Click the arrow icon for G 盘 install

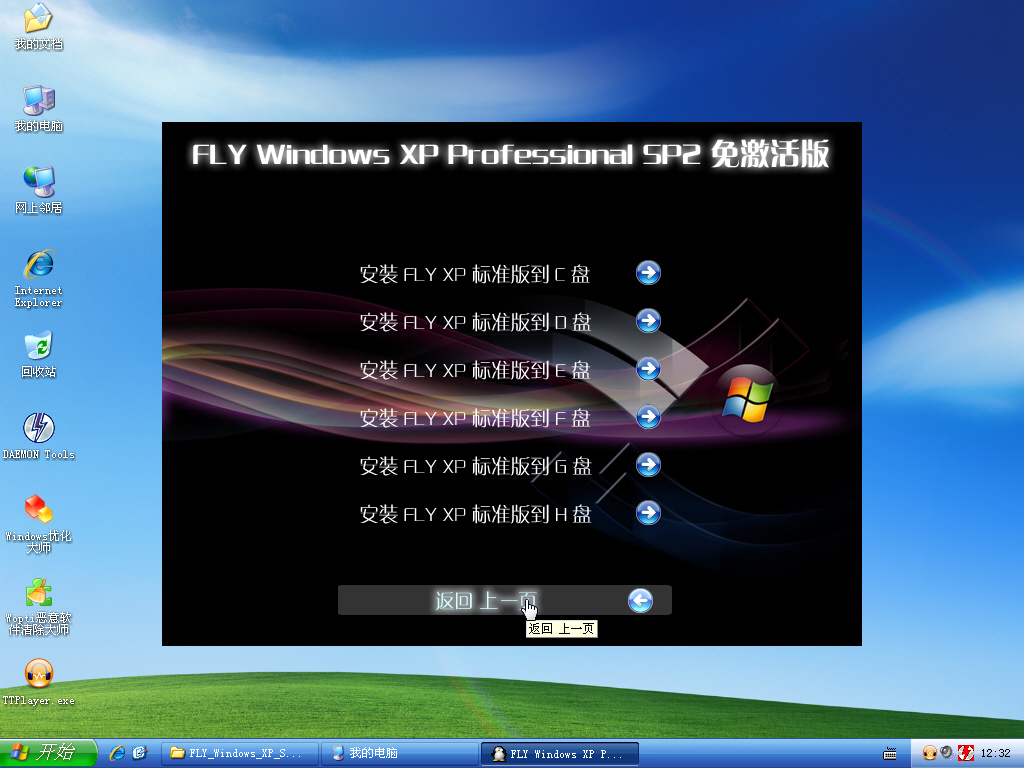coord(648,465)
